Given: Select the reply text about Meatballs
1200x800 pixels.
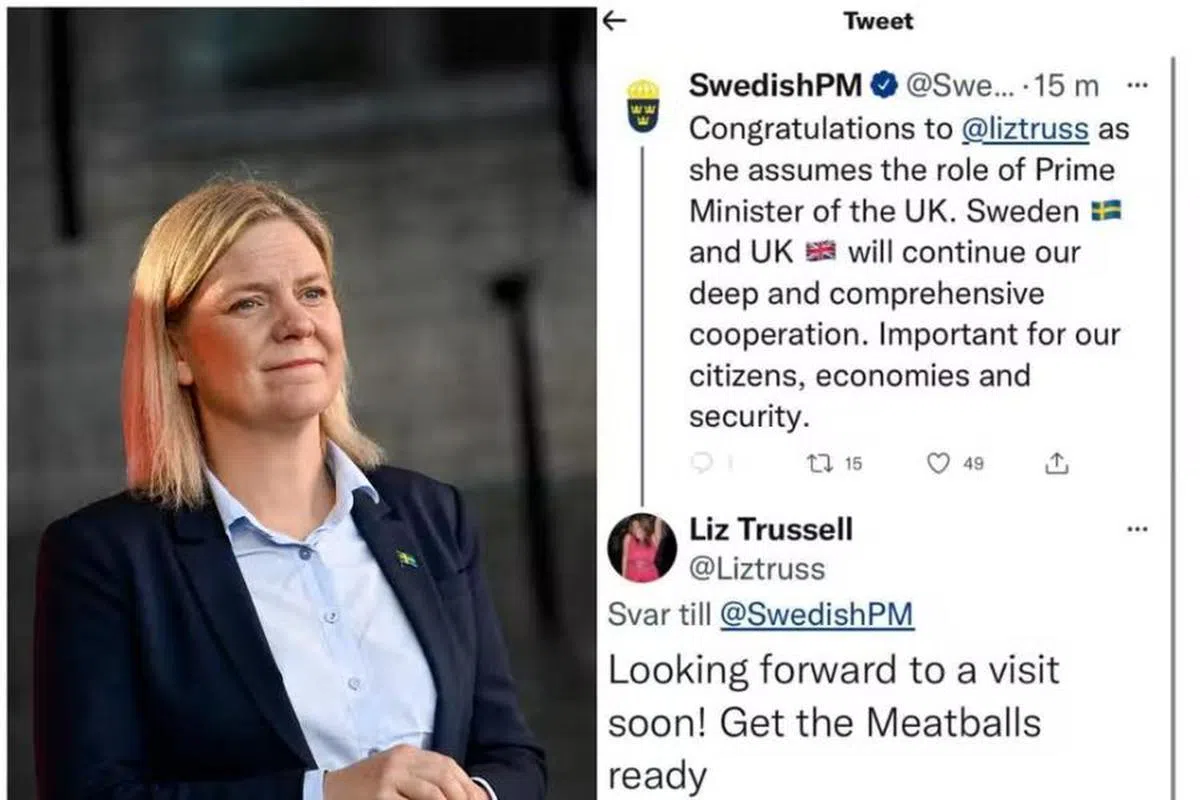Looking at the screenshot, I should (x=834, y=722).
